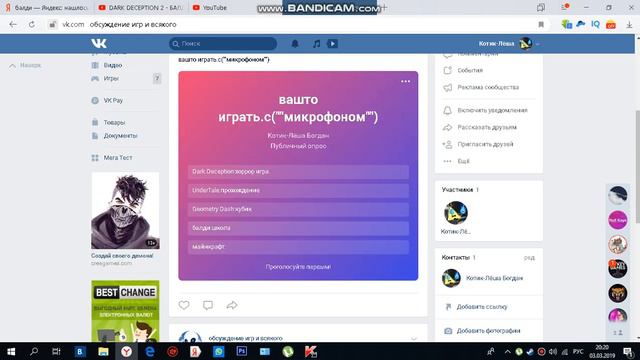This screenshot has width=640, height=360.
Task: Share the poll post with arrow icon
Action: point(232,305)
